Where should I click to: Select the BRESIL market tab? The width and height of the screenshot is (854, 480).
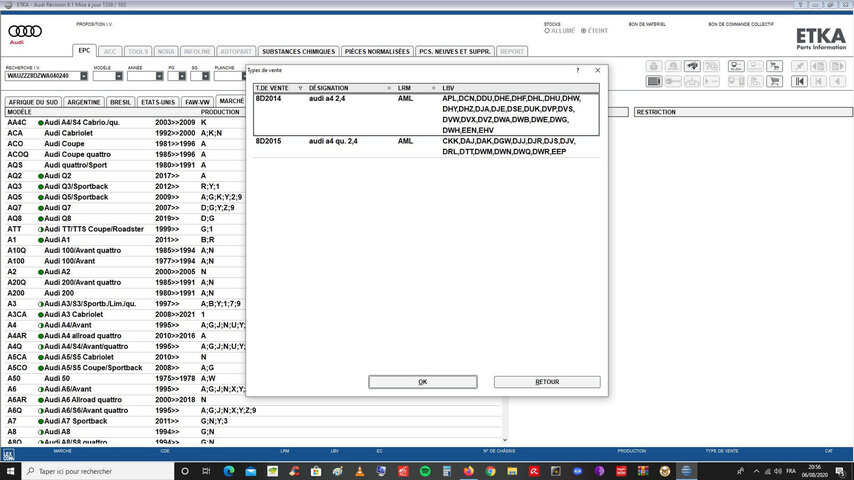coord(120,102)
